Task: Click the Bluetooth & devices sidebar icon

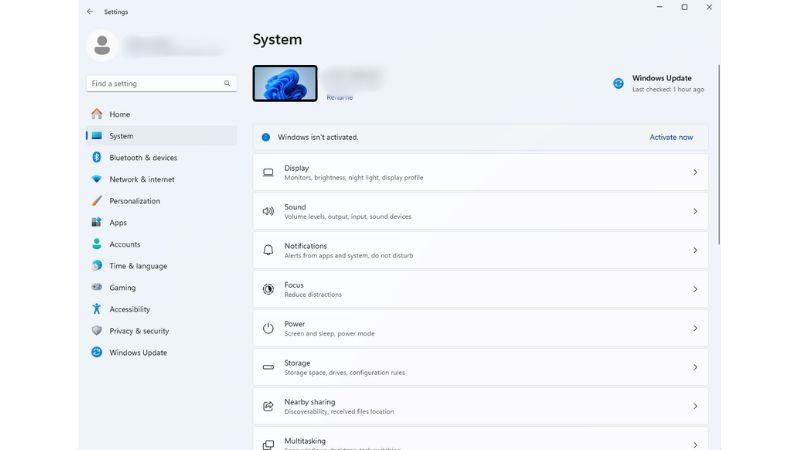Action: [97, 157]
